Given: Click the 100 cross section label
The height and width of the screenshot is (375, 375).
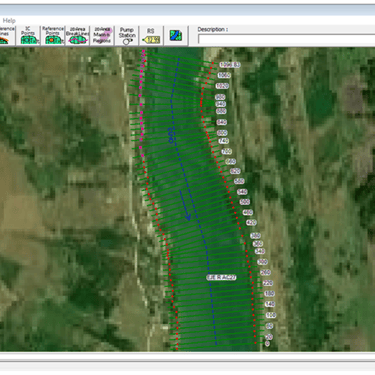Looking at the screenshot, I should (271, 315).
